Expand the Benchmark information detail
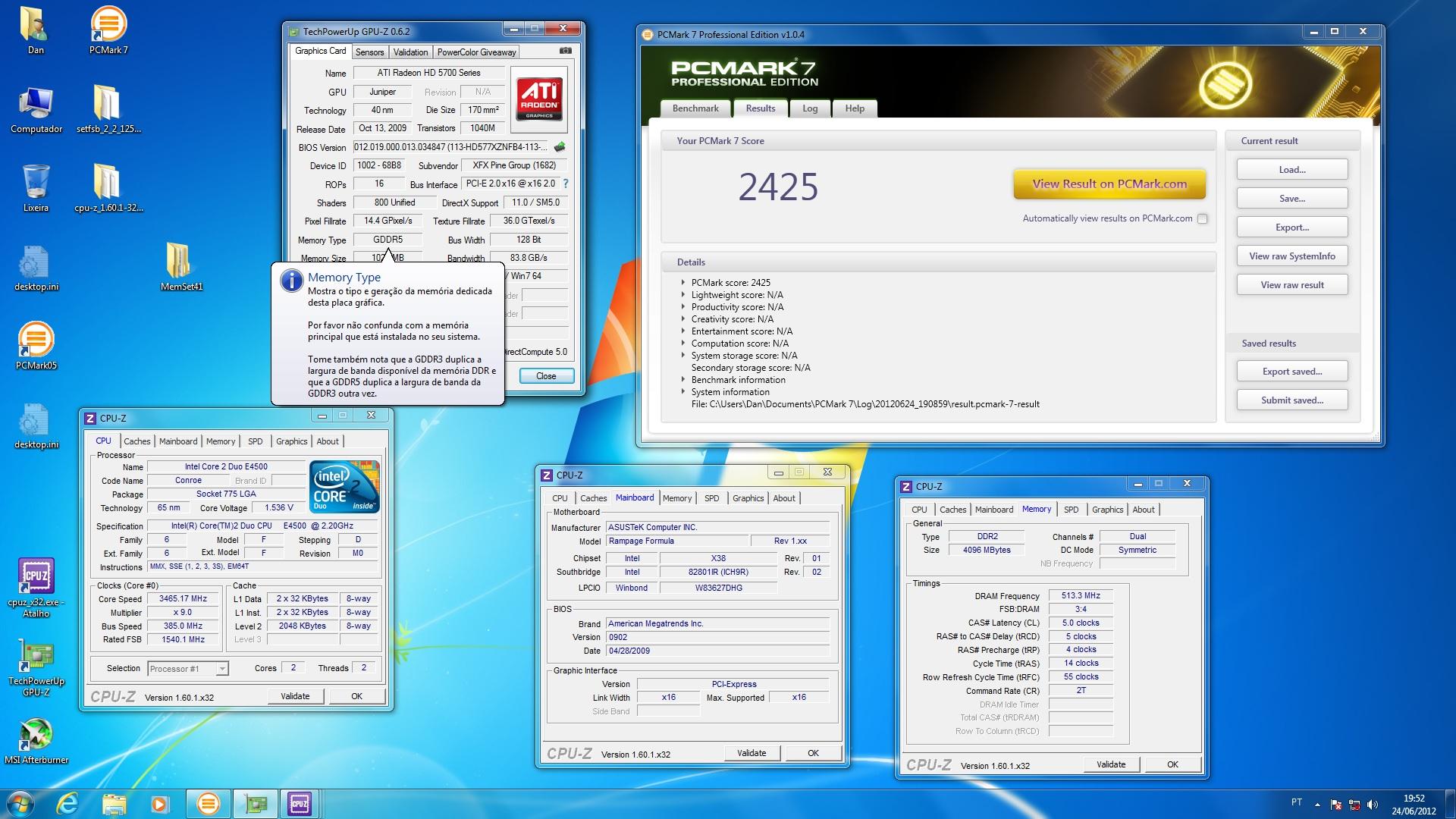Viewport: 1456px width, 819px height. 683,380
